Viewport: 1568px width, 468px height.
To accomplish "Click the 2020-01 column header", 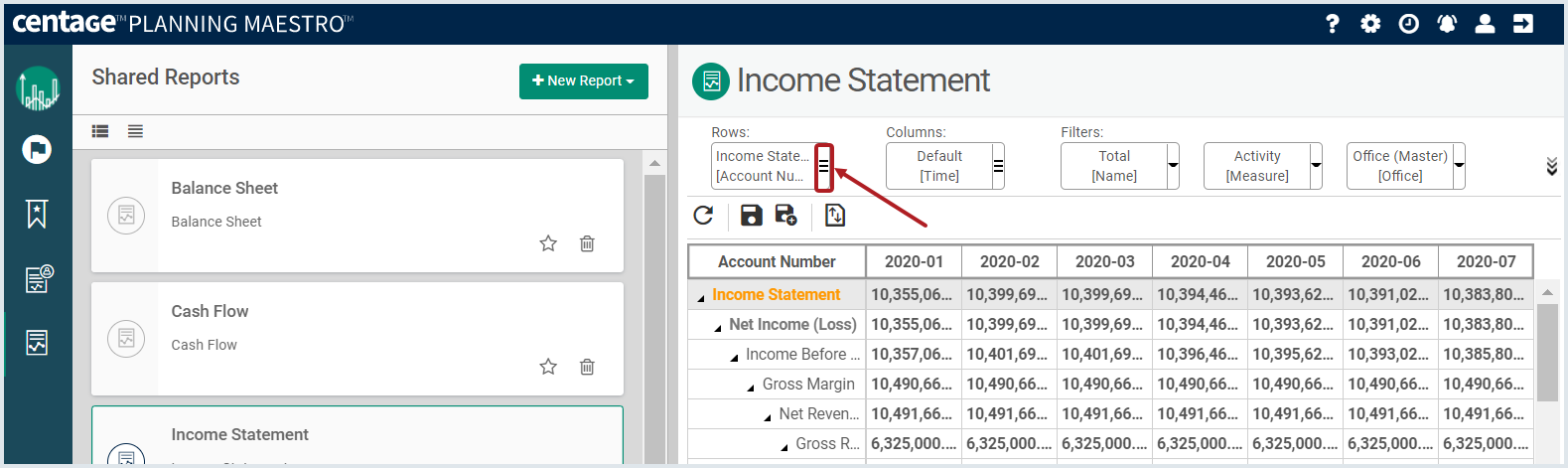I will 914,261.
